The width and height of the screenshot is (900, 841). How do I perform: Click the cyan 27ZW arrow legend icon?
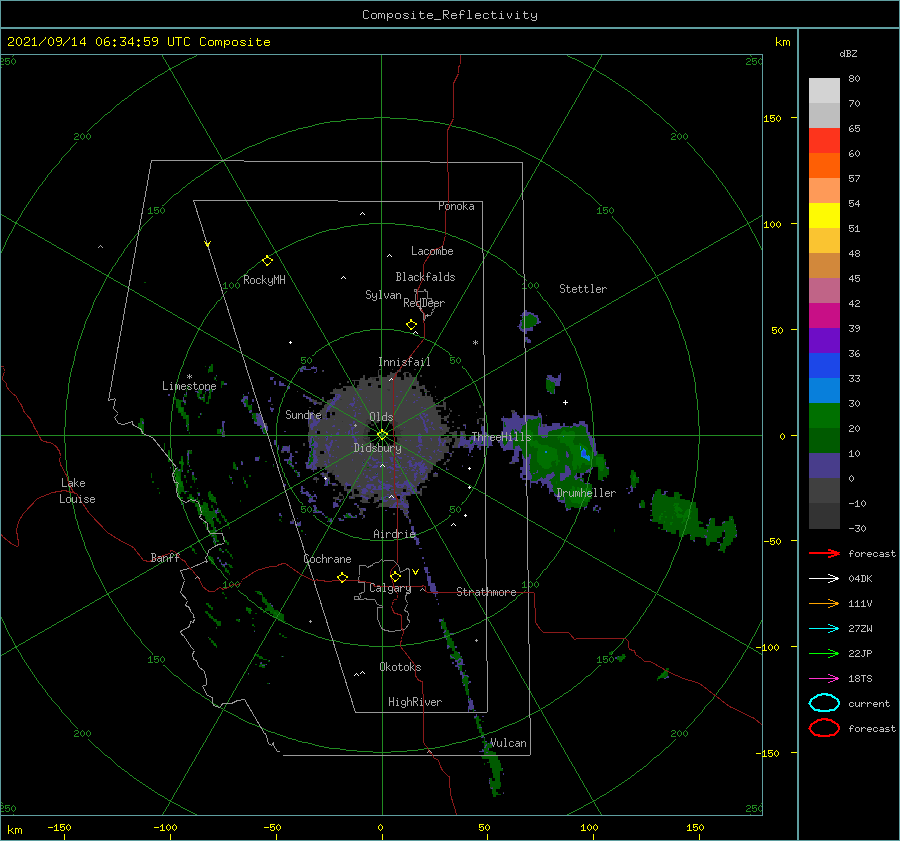(824, 629)
